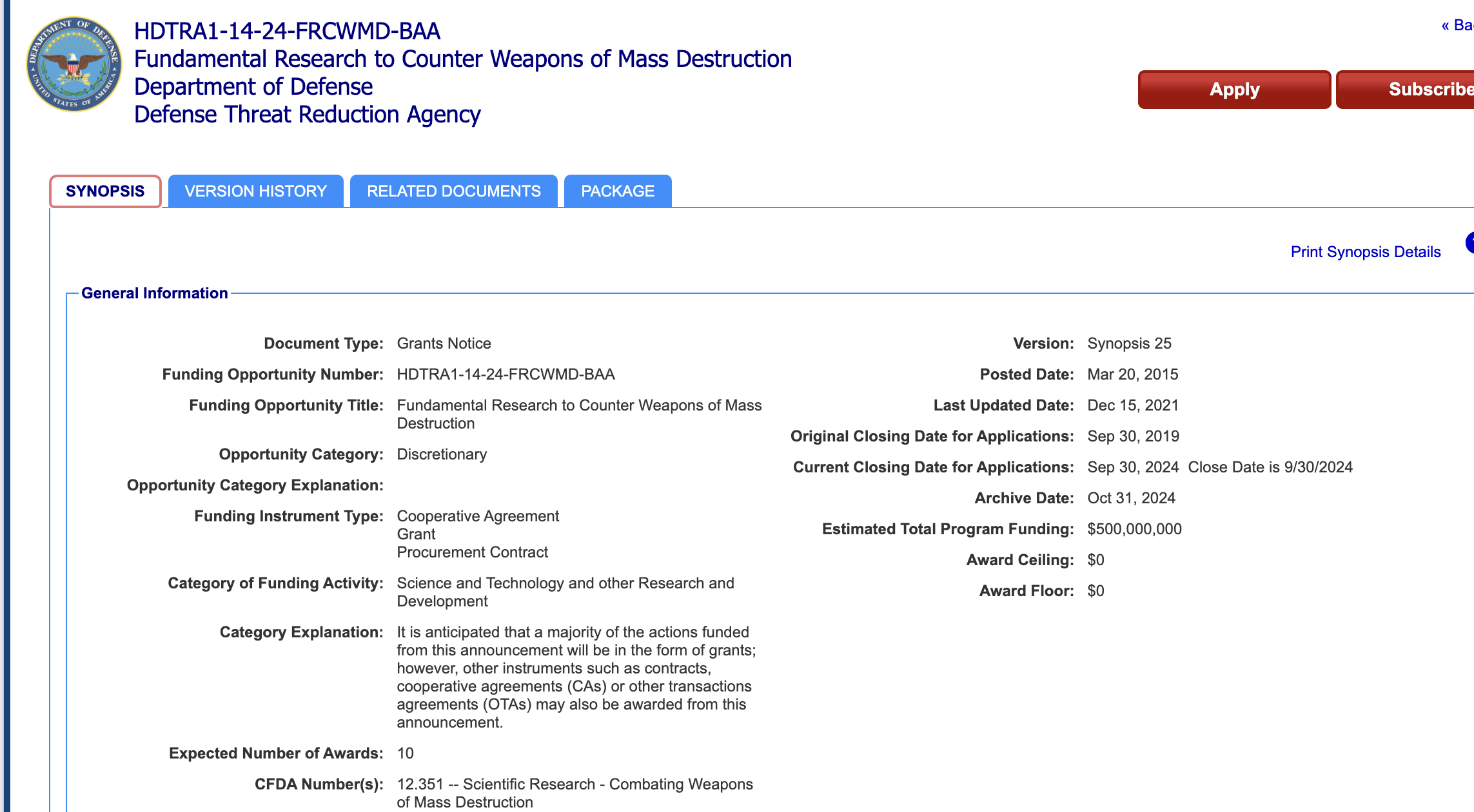Click the Version value Synopsis 25
The height and width of the screenshot is (812, 1474).
(x=1129, y=343)
